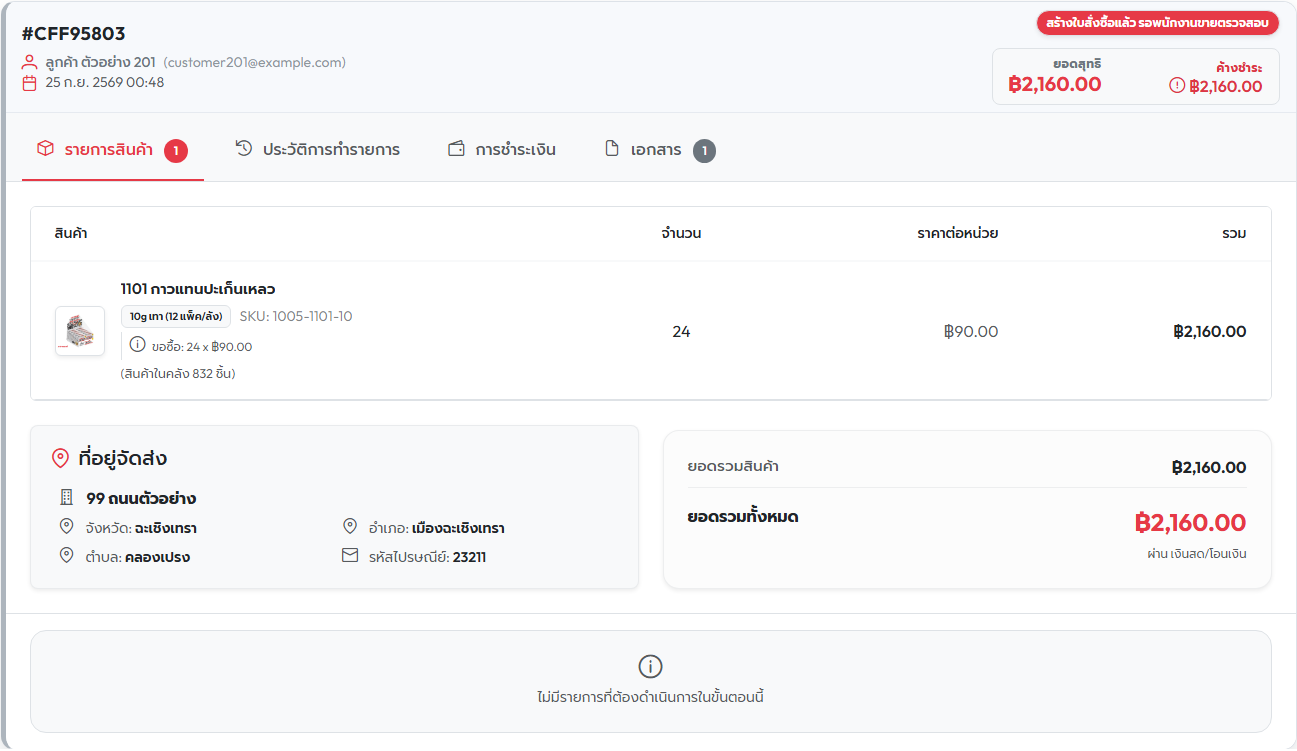This screenshot has width=1297, height=751.
Task: Click the box icon beside รายการสินค้า
Action: click(x=45, y=149)
